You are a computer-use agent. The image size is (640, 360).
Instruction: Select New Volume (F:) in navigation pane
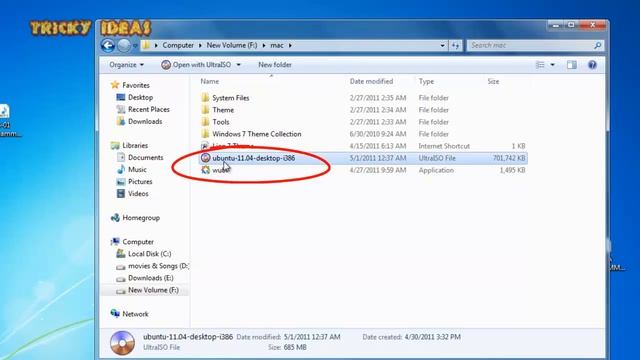point(153,290)
